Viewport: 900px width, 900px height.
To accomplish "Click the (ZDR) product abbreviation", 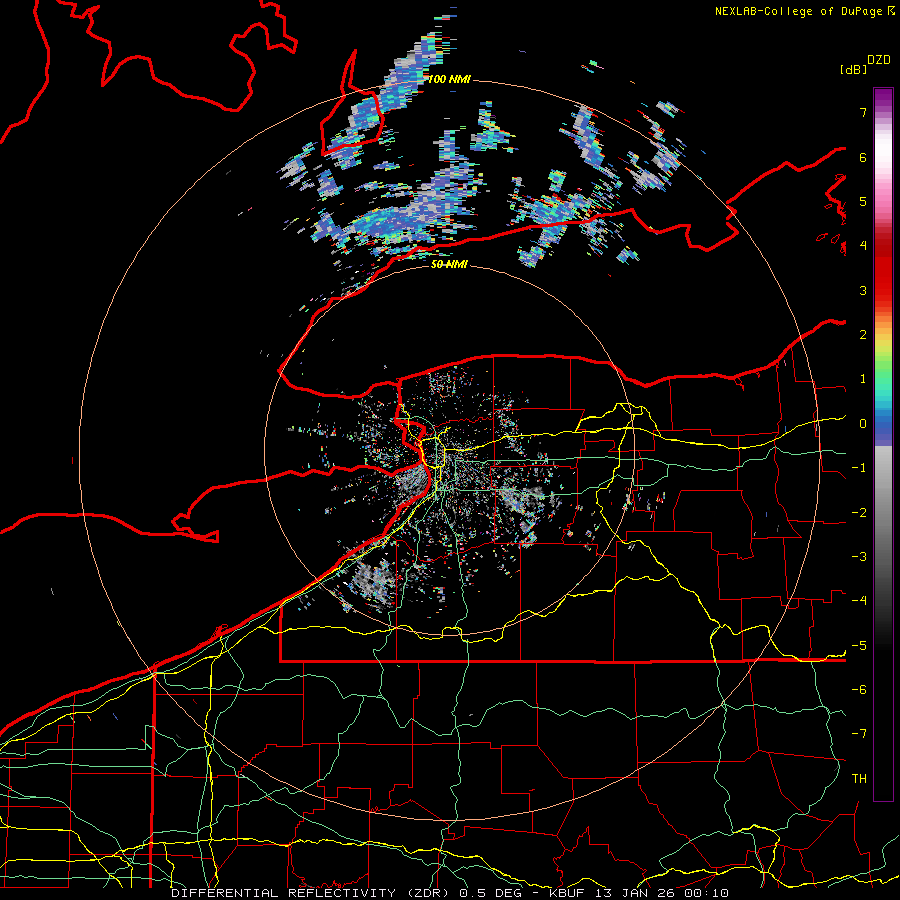I will [x=427, y=893].
